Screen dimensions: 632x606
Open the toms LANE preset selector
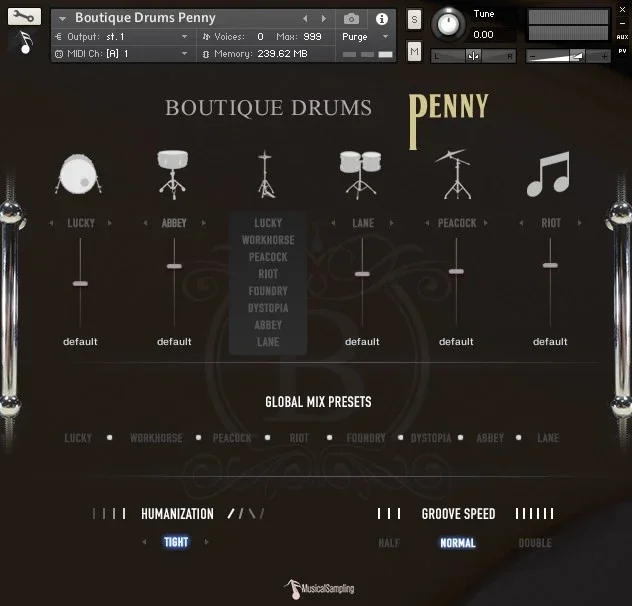click(x=363, y=223)
